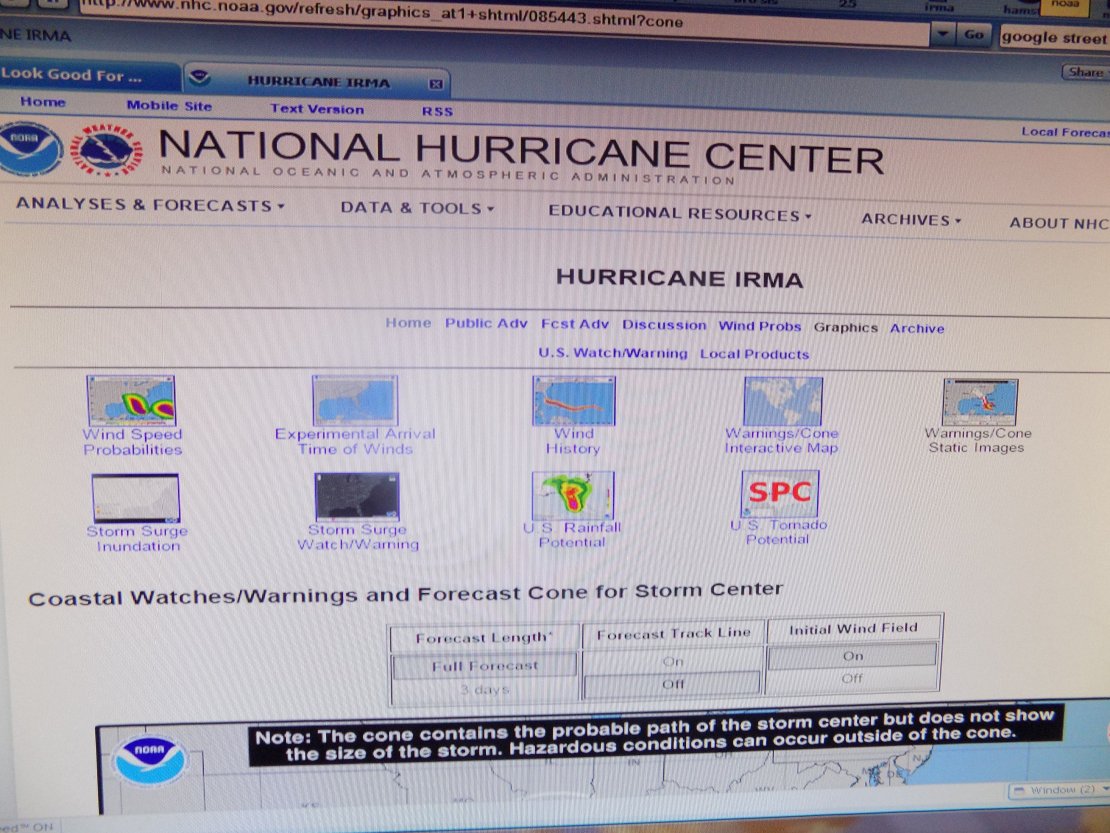Click the U.S. Tornado Potential text link
The width and height of the screenshot is (1110, 833).
point(778,532)
